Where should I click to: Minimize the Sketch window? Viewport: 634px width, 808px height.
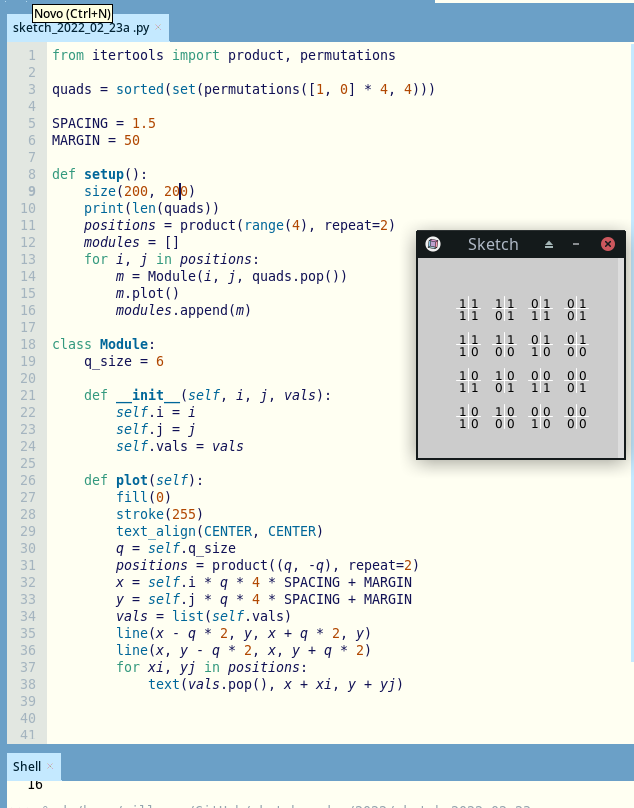[x=576, y=244]
